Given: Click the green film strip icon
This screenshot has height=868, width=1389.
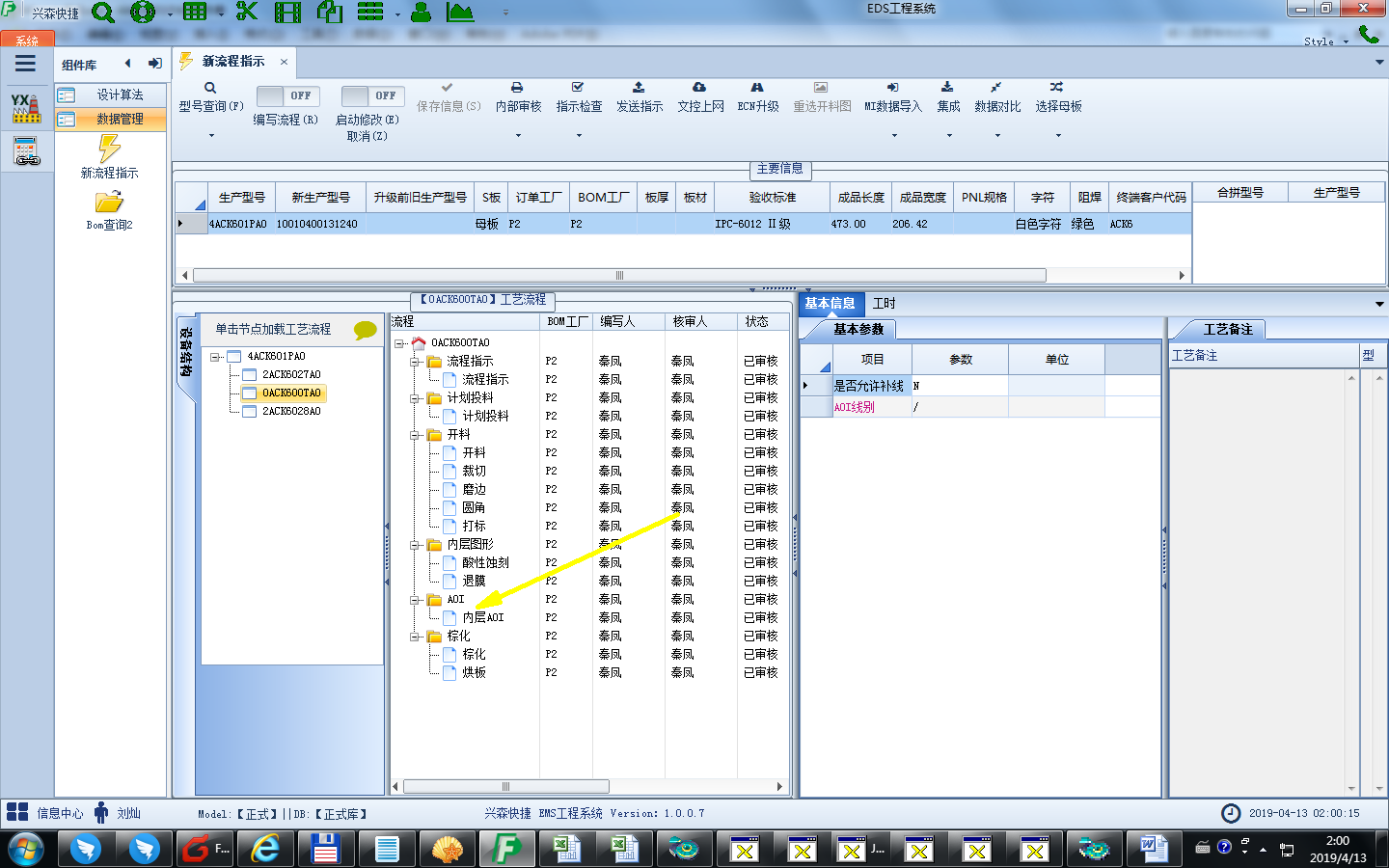Looking at the screenshot, I should [x=287, y=13].
